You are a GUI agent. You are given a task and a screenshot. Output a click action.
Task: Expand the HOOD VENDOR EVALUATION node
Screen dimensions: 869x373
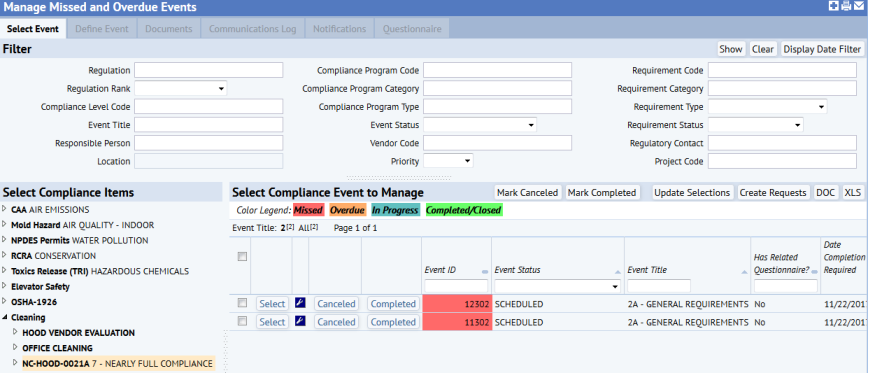tap(16, 333)
